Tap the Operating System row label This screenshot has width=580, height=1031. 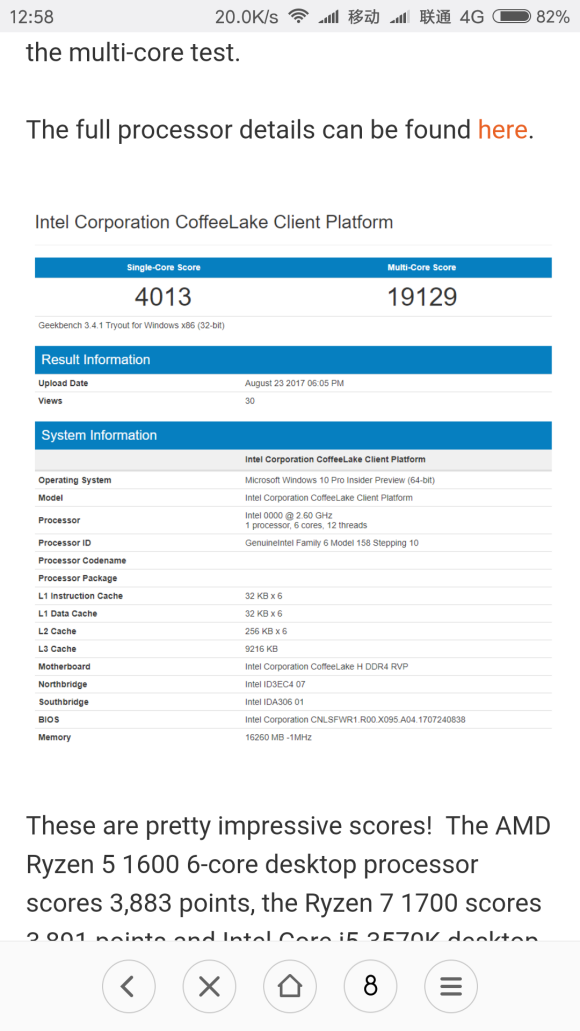pos(74,481)
